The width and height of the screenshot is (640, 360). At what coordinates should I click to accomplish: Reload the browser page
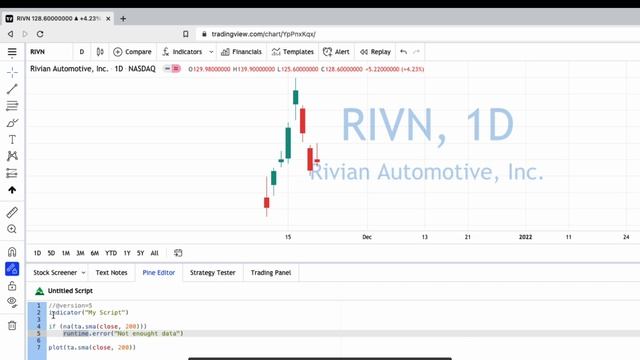[x=40, y=34]
